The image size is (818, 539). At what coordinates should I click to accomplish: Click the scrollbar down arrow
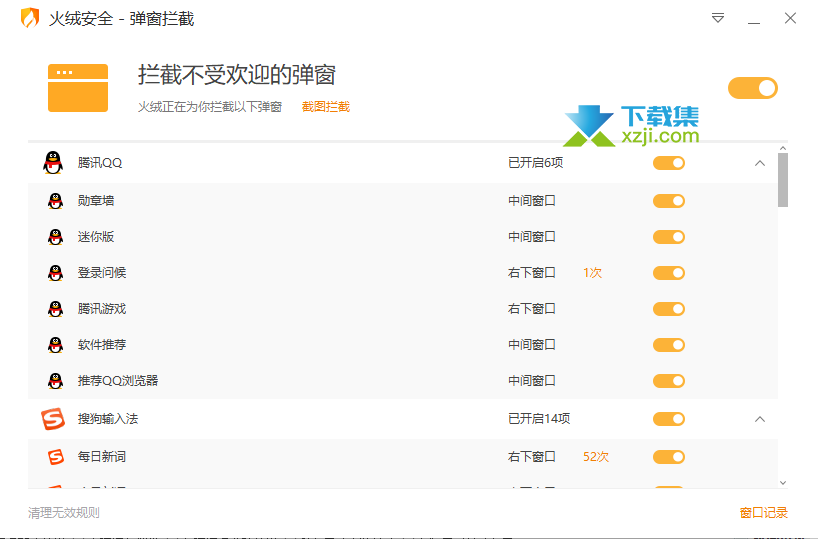[783, 483]
